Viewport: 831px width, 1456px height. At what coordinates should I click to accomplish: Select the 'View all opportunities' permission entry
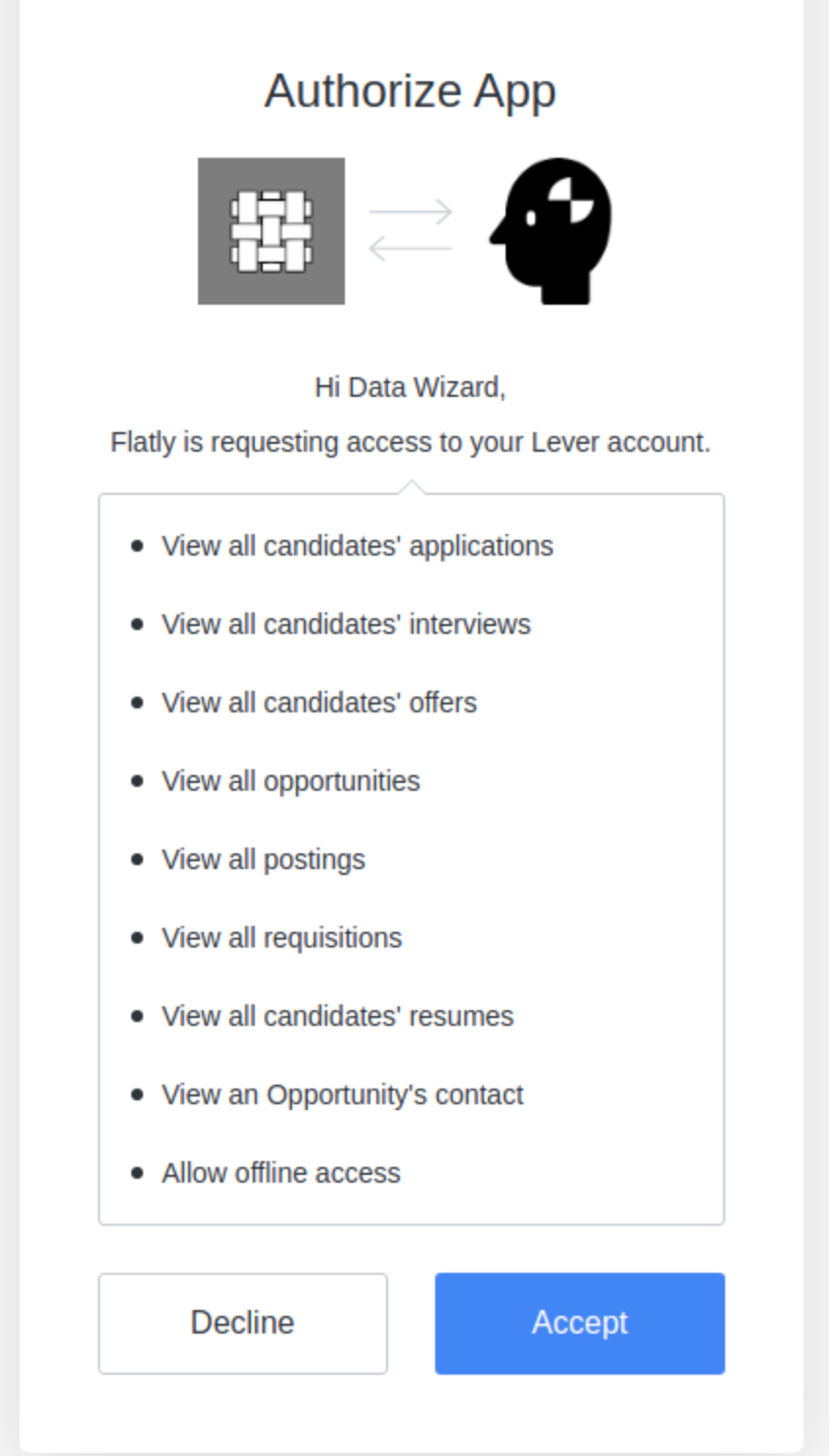(x=291, y=781)
